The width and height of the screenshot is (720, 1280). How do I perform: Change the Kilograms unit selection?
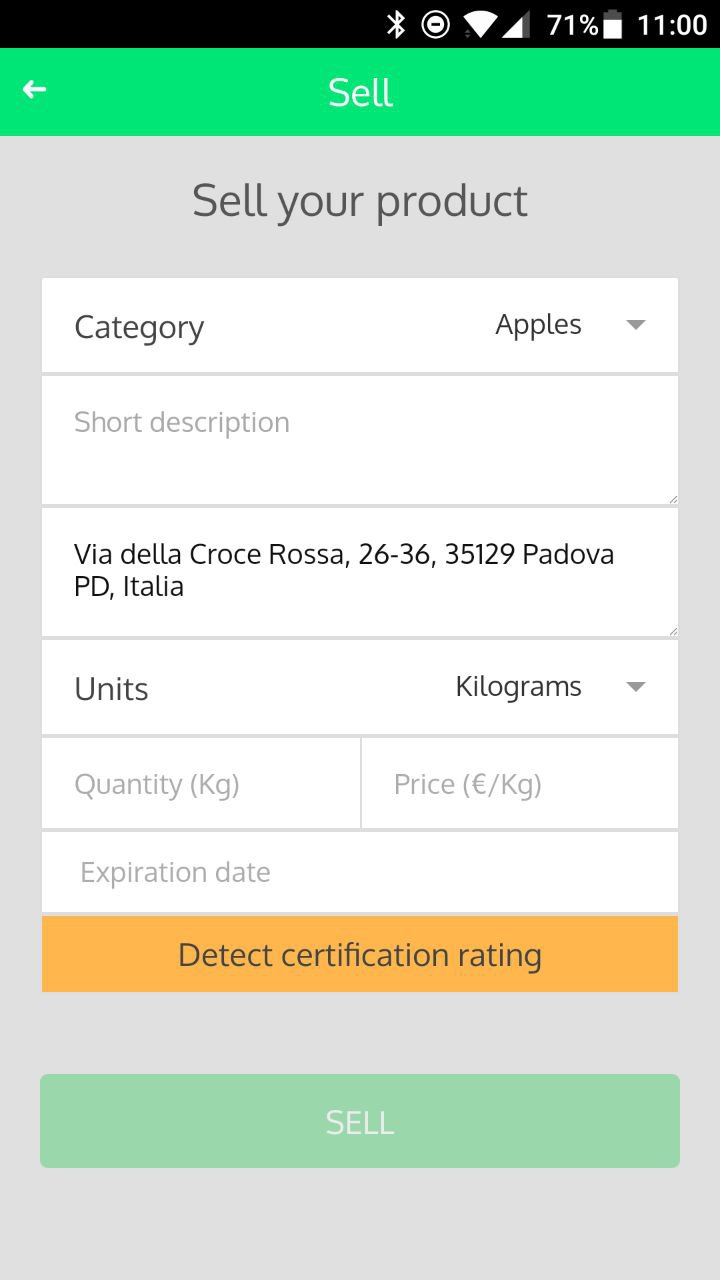click(x=518, y=687)
